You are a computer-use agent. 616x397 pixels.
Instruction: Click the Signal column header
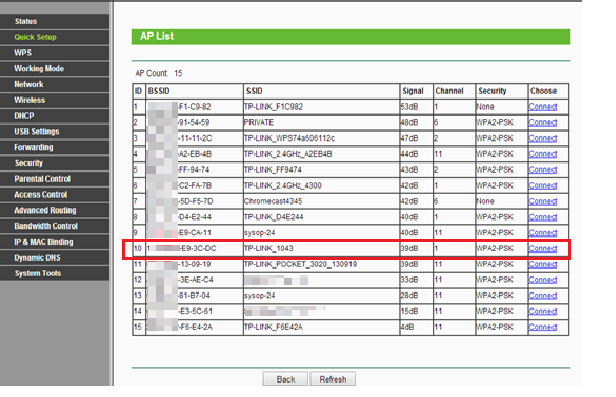point(412,91)
